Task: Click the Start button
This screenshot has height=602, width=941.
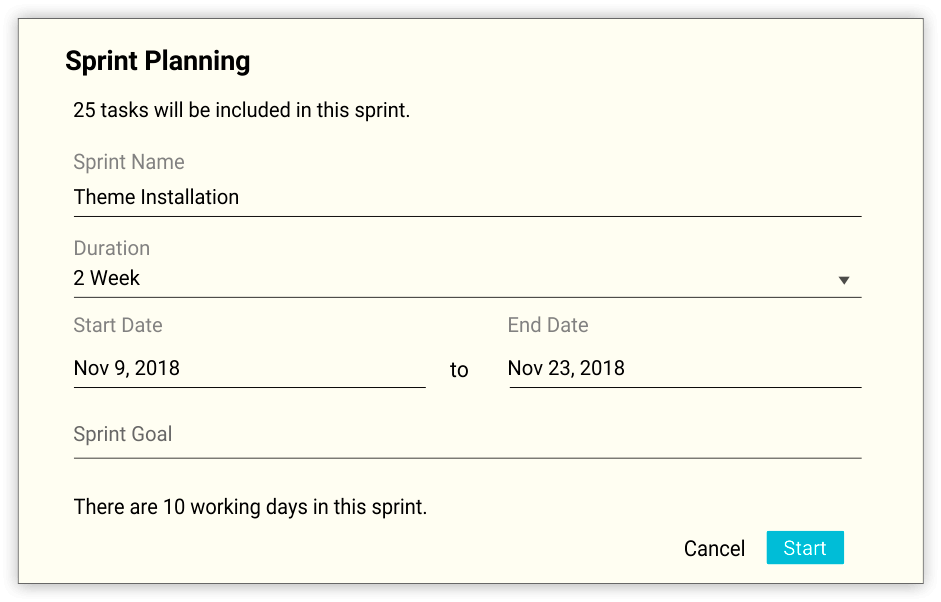Action: click(804, 548)
